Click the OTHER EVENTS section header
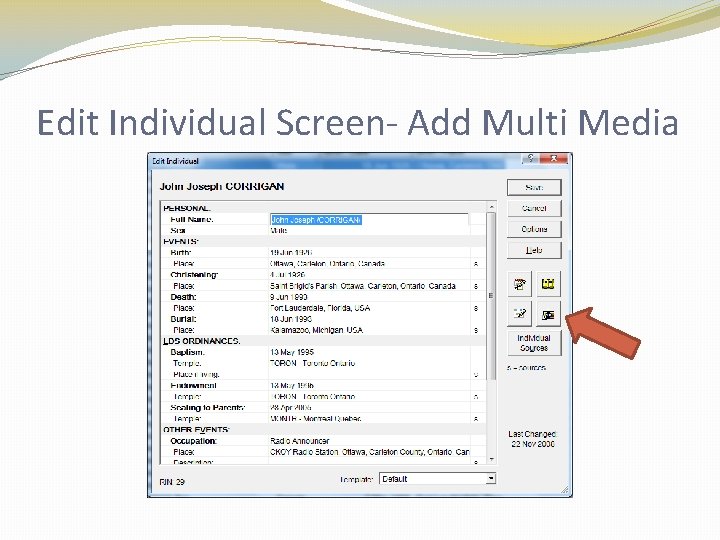The height and width of the screenshot is (540, 720). (x=197, y=430)
